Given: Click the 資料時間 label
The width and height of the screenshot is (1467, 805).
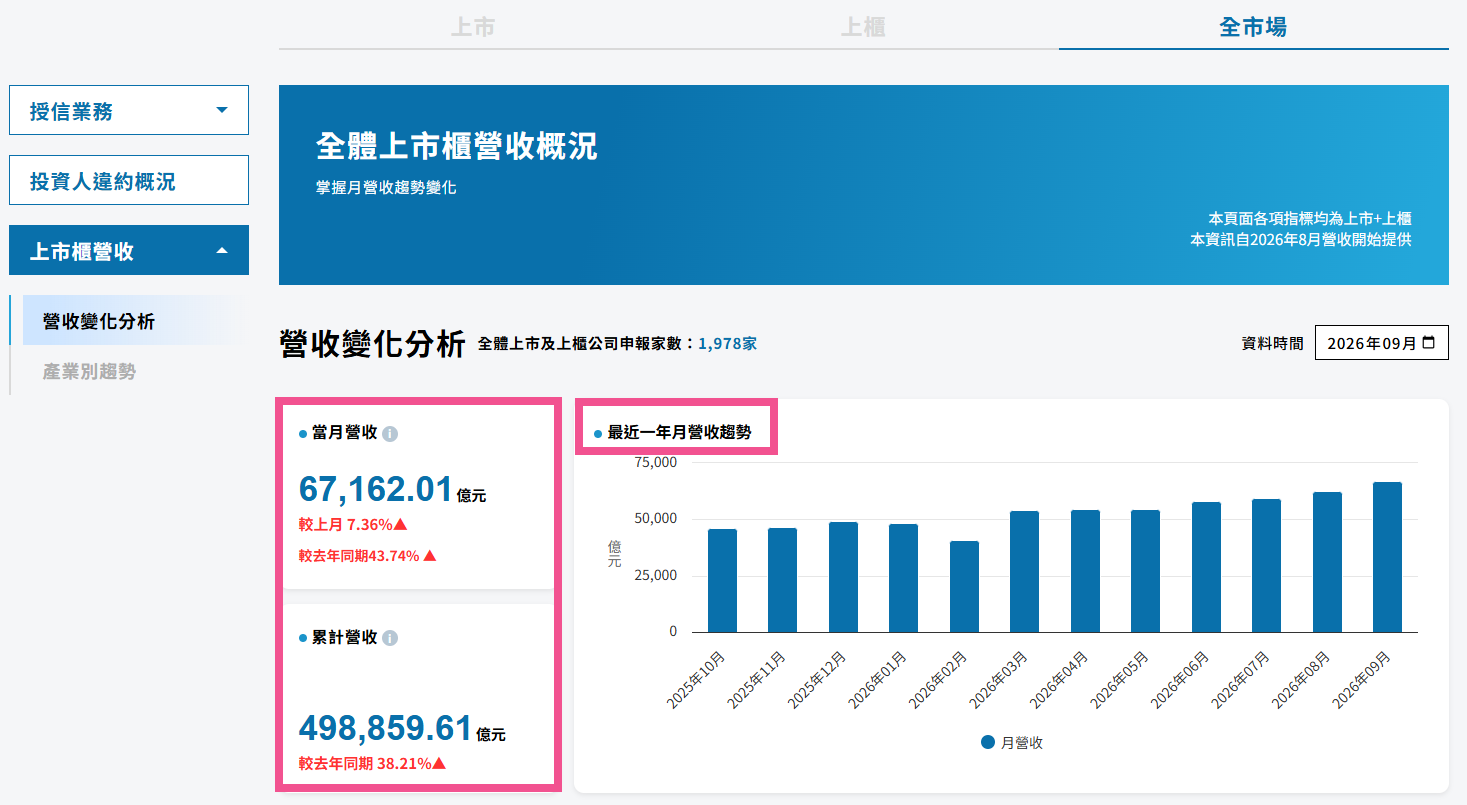Looking at the screenshot, I should (1273, 343).
